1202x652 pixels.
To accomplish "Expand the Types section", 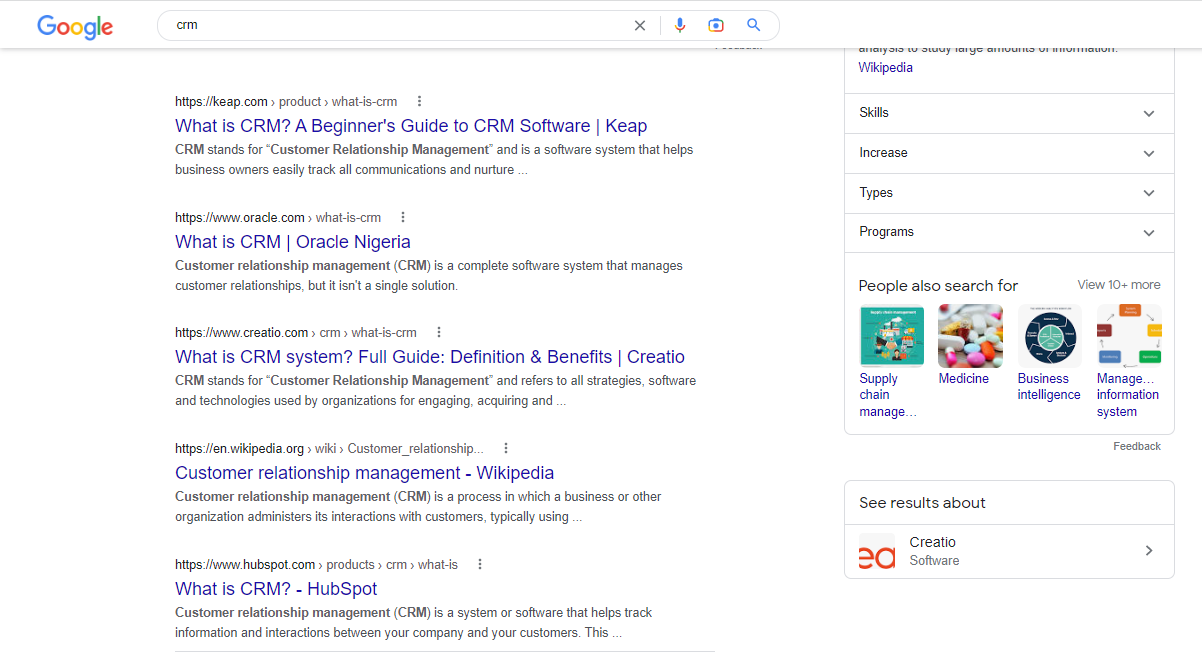I will (x=1009, y=193).
